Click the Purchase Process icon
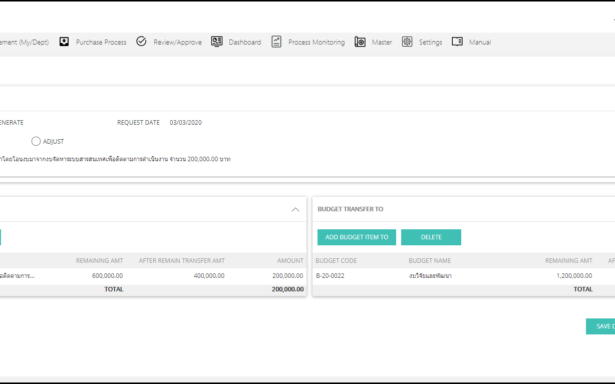615x384 pixels. click(64, 42)
